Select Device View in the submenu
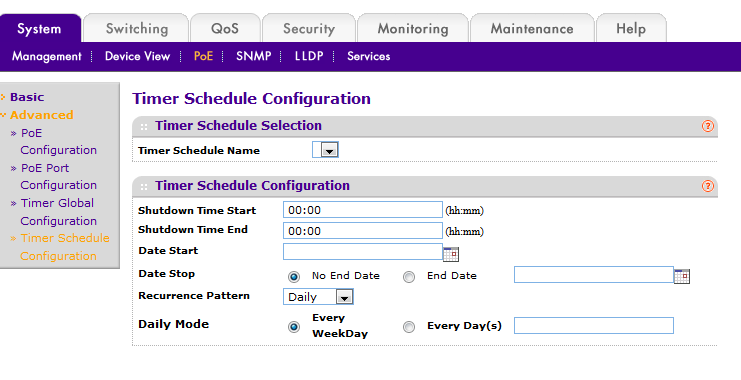 click(137, 56)
